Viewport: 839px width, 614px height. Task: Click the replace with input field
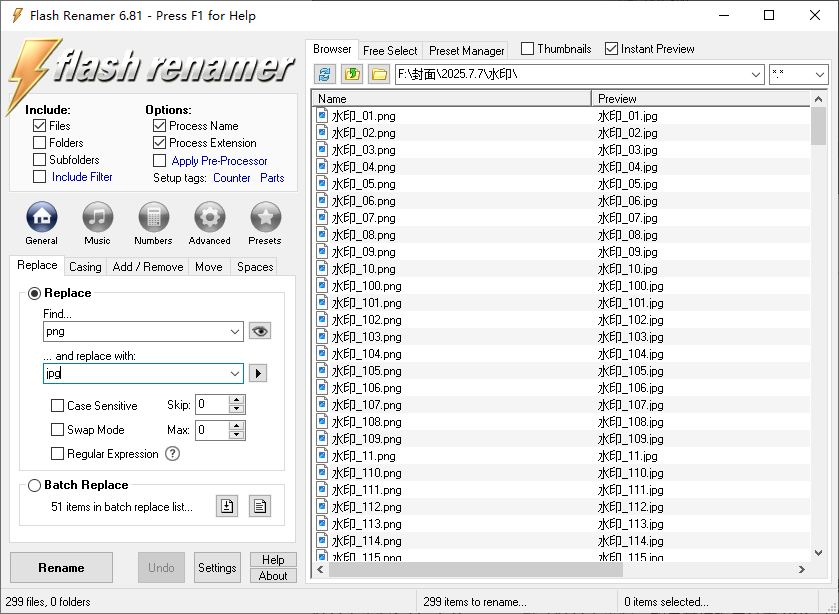(x=135, y=373)
